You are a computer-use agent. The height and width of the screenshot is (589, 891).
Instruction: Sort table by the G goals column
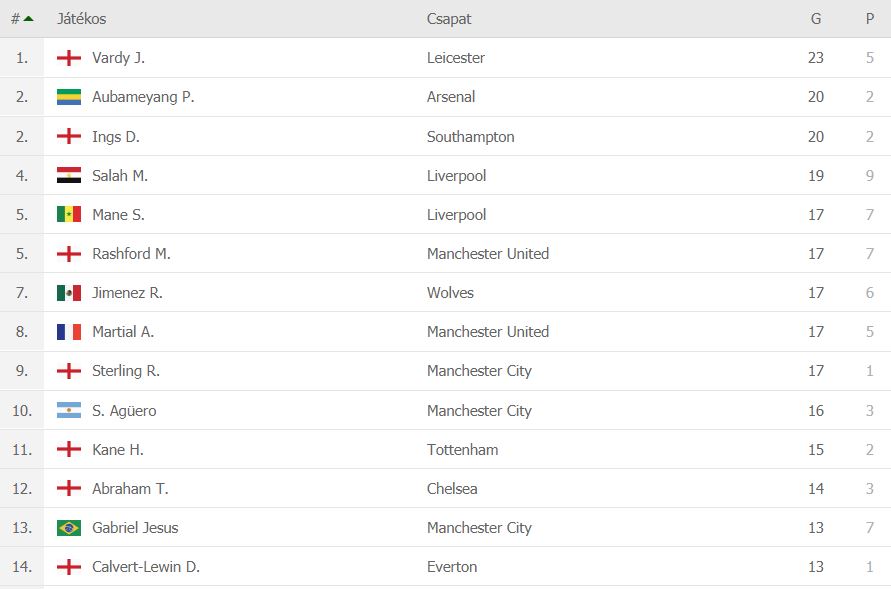point(816,19)
